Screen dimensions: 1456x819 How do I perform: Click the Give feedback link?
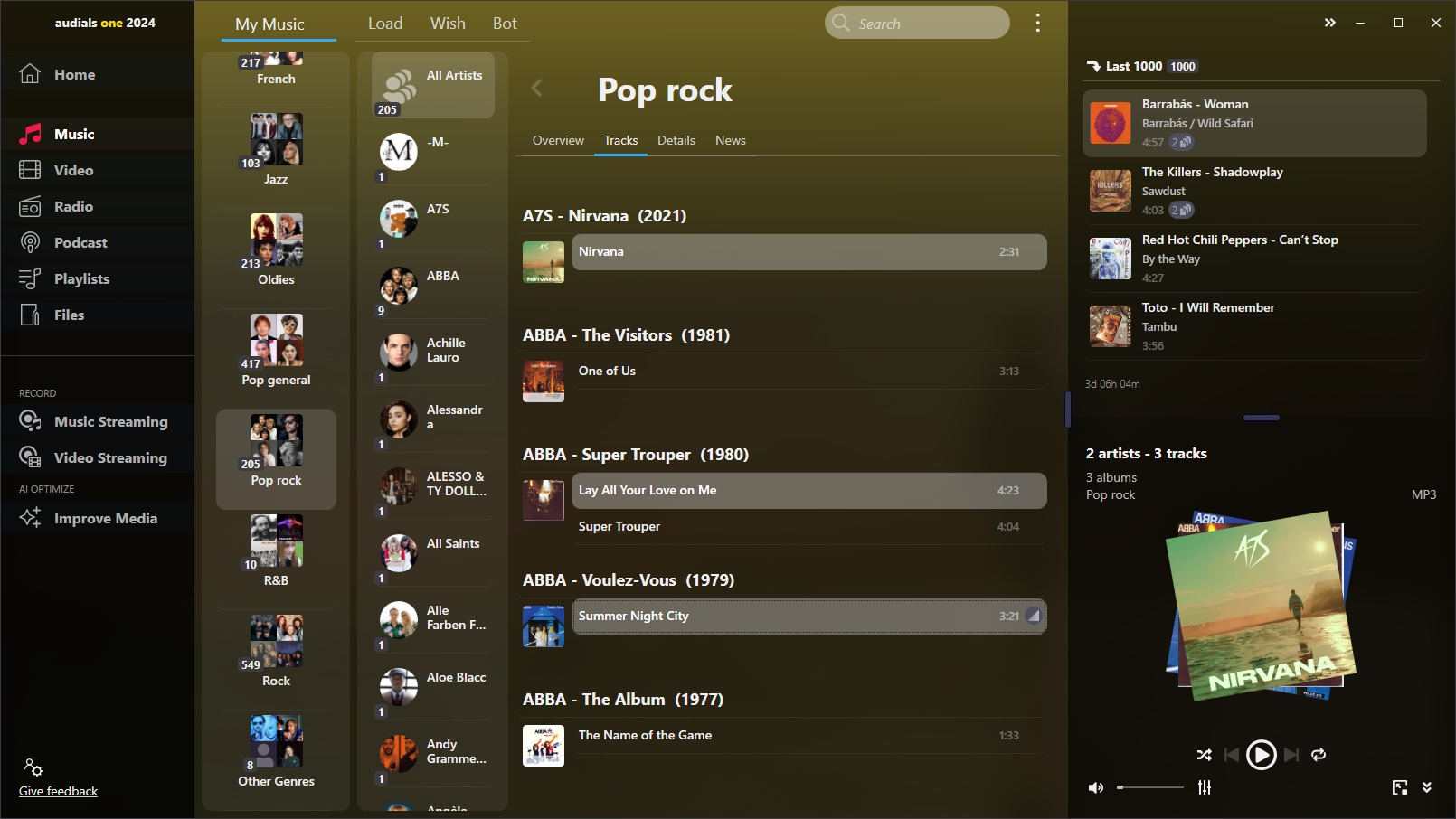(58, 791)
